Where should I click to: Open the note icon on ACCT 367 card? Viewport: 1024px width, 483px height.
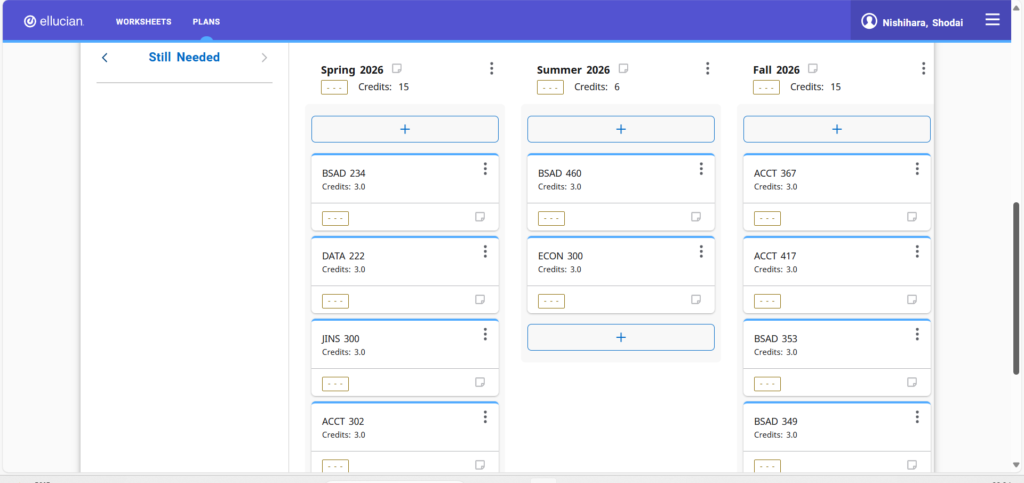pos(912,217)
